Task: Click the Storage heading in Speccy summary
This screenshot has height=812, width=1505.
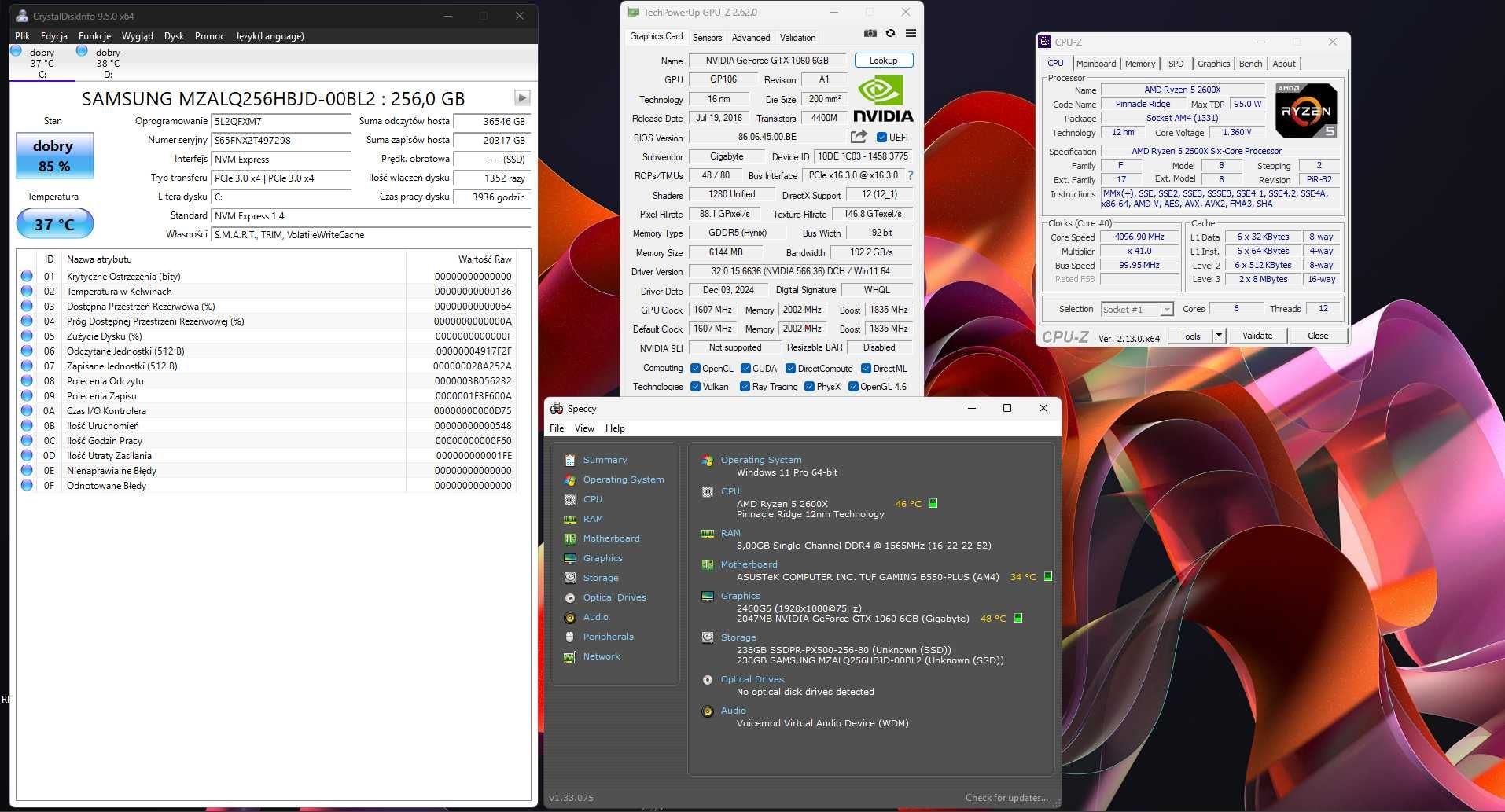Action: (x=738, y=637)
